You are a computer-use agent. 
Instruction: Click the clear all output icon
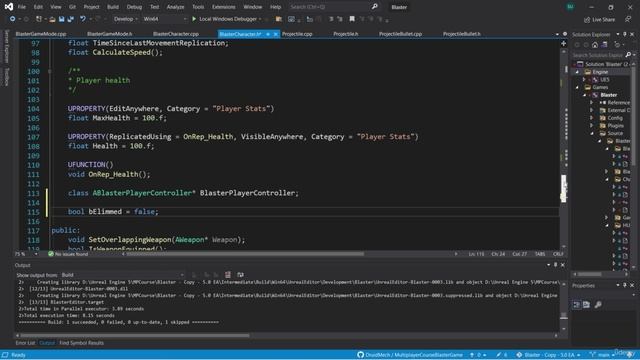click(x=228, y=275)
